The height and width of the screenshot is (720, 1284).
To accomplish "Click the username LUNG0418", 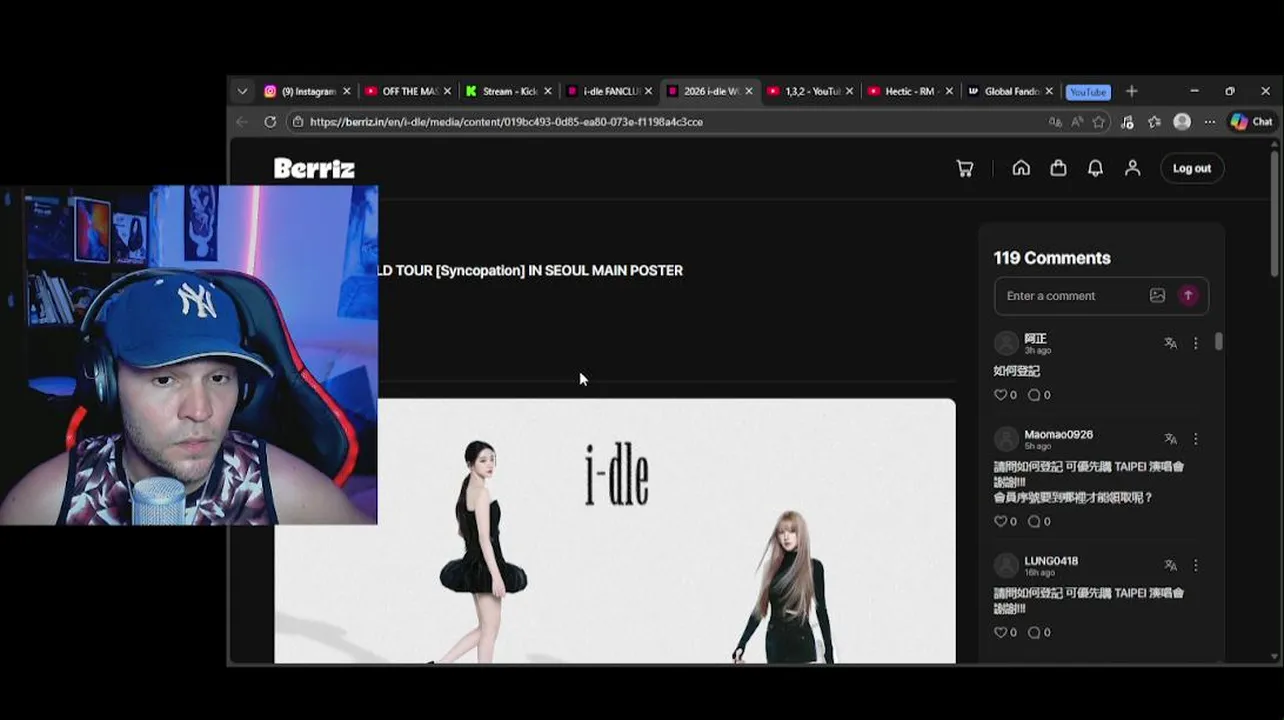I will [x=1051, y=561].
